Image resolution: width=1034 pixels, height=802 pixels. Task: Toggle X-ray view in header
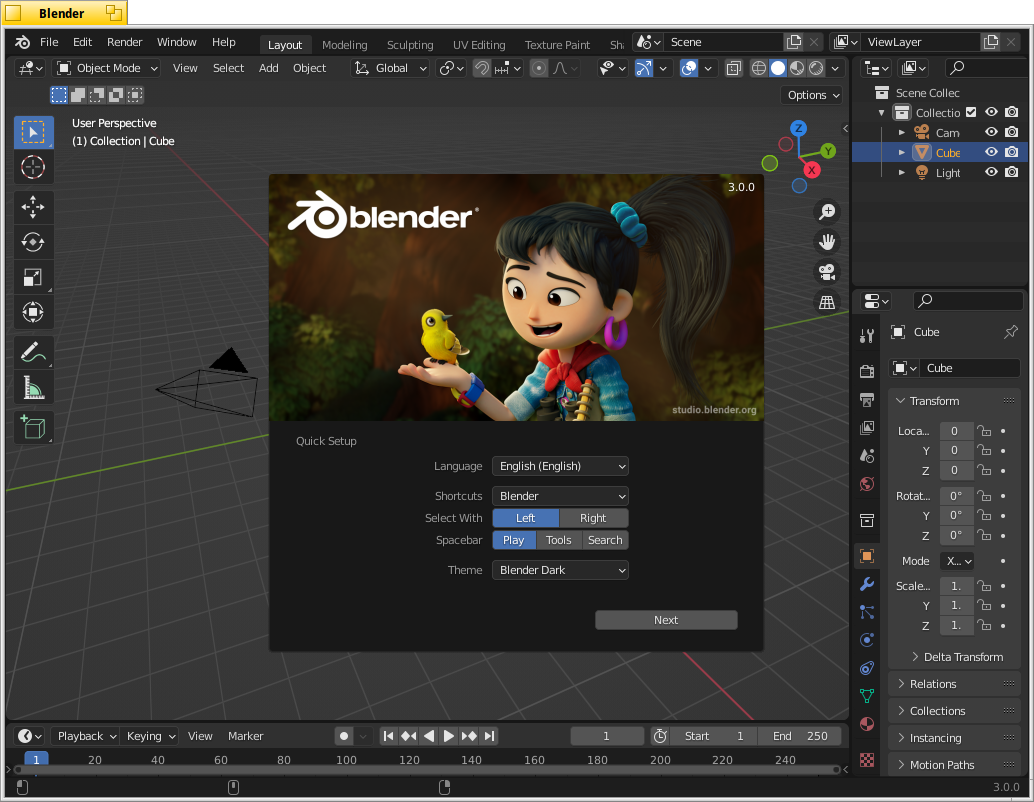coord(733,68)
